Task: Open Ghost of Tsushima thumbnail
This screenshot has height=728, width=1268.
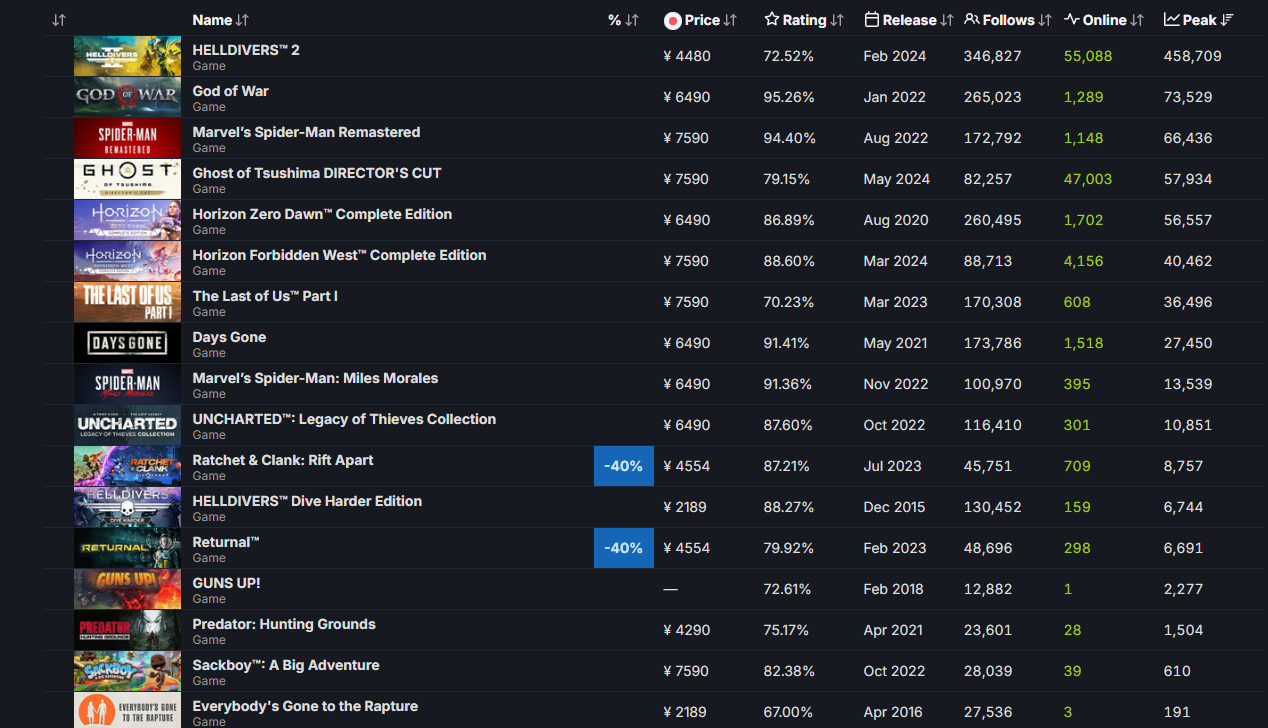Action: coord(127,179)
